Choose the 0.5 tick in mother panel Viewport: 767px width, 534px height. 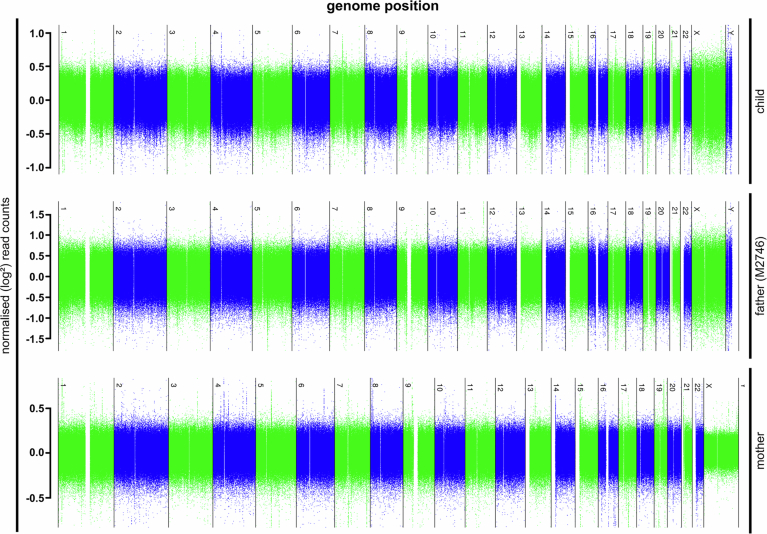click(x=37, y=408)
